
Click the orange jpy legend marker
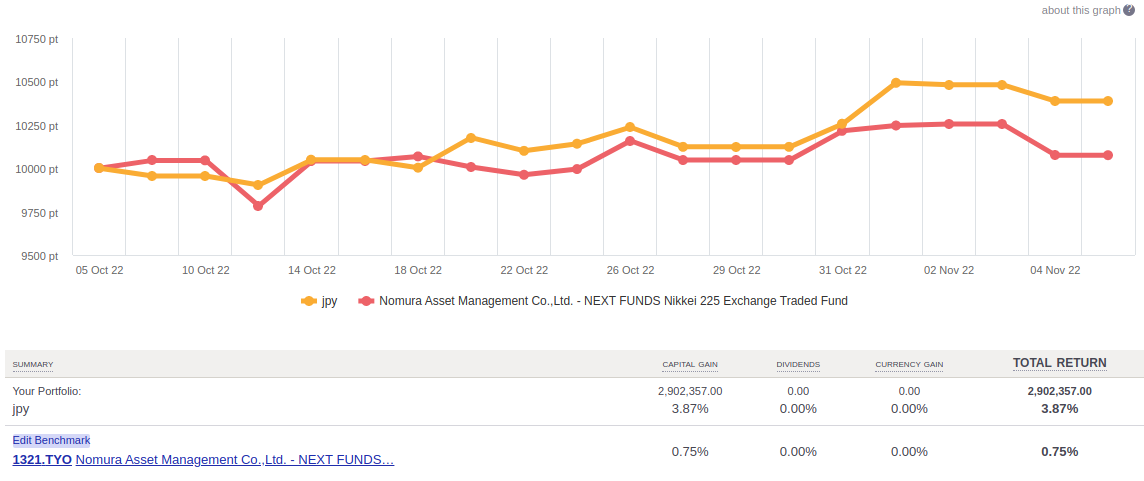point(308,300)
